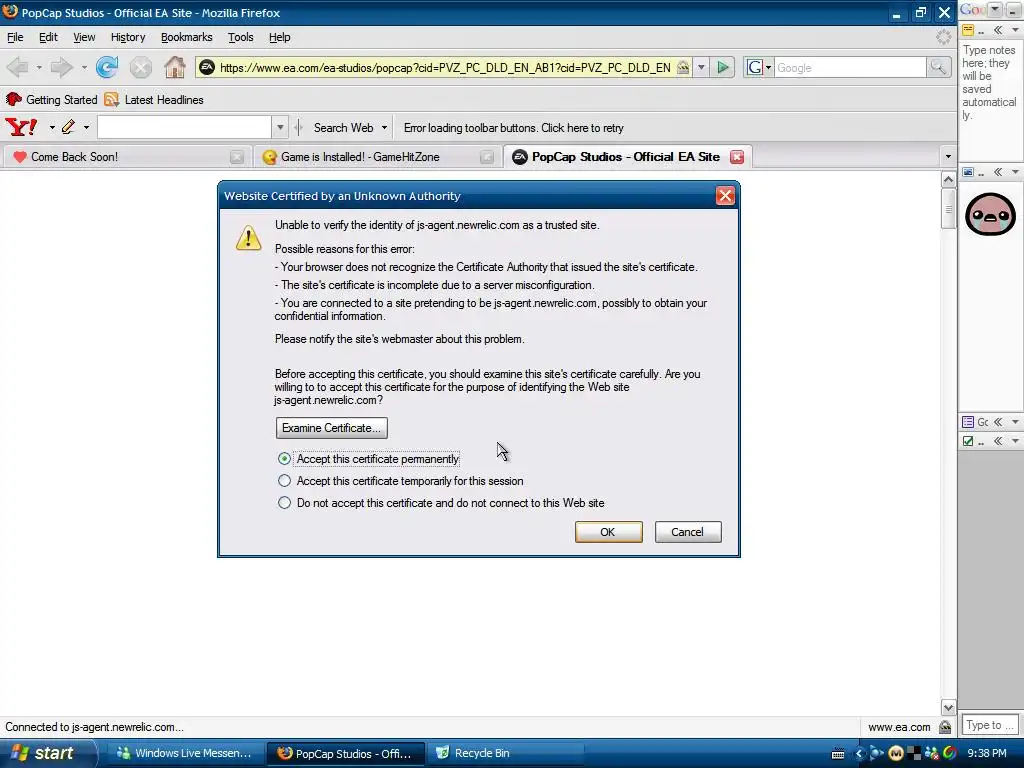
Task: Open the list all tabs dropdown
Action: coord(948,156)
